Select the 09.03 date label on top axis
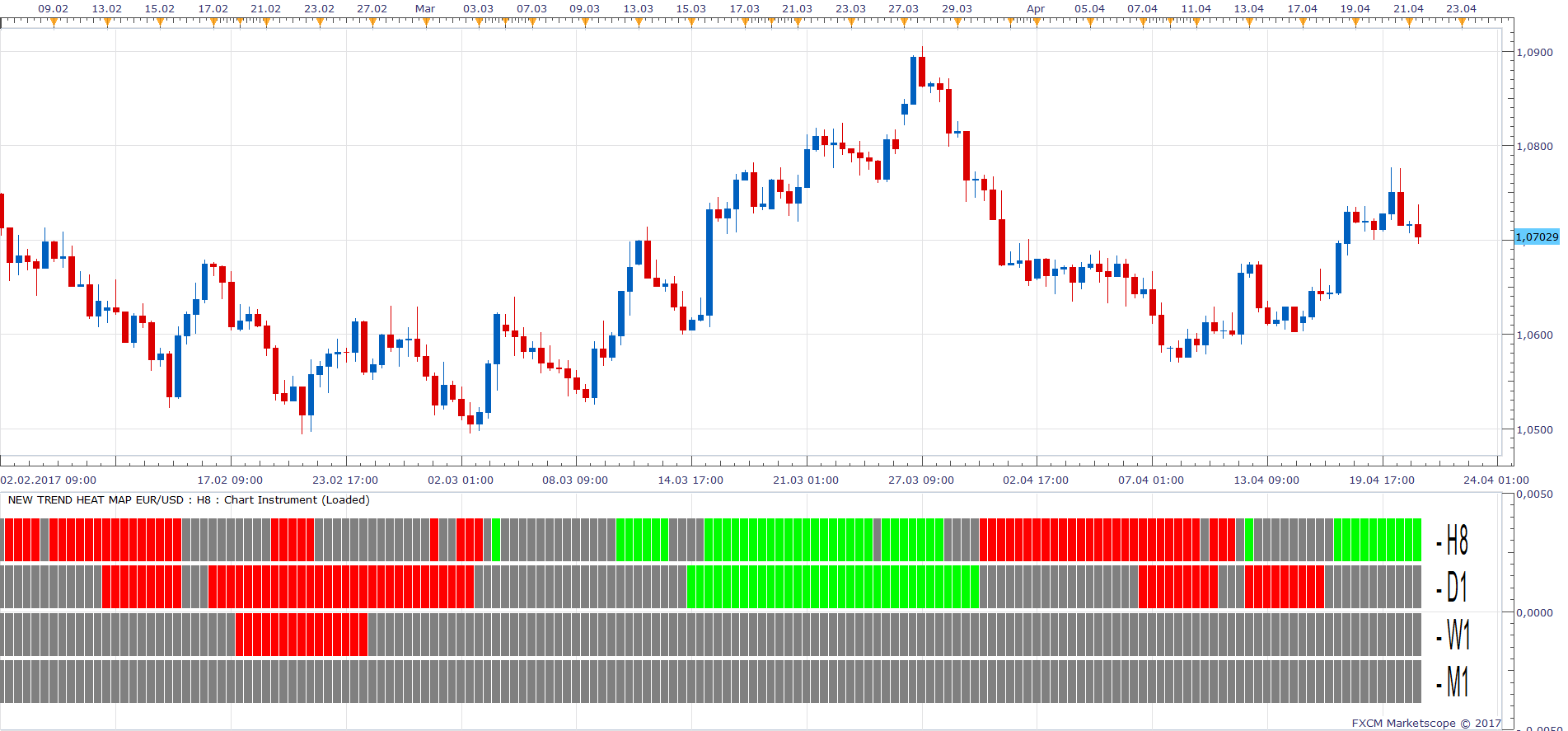 [585, 8]
